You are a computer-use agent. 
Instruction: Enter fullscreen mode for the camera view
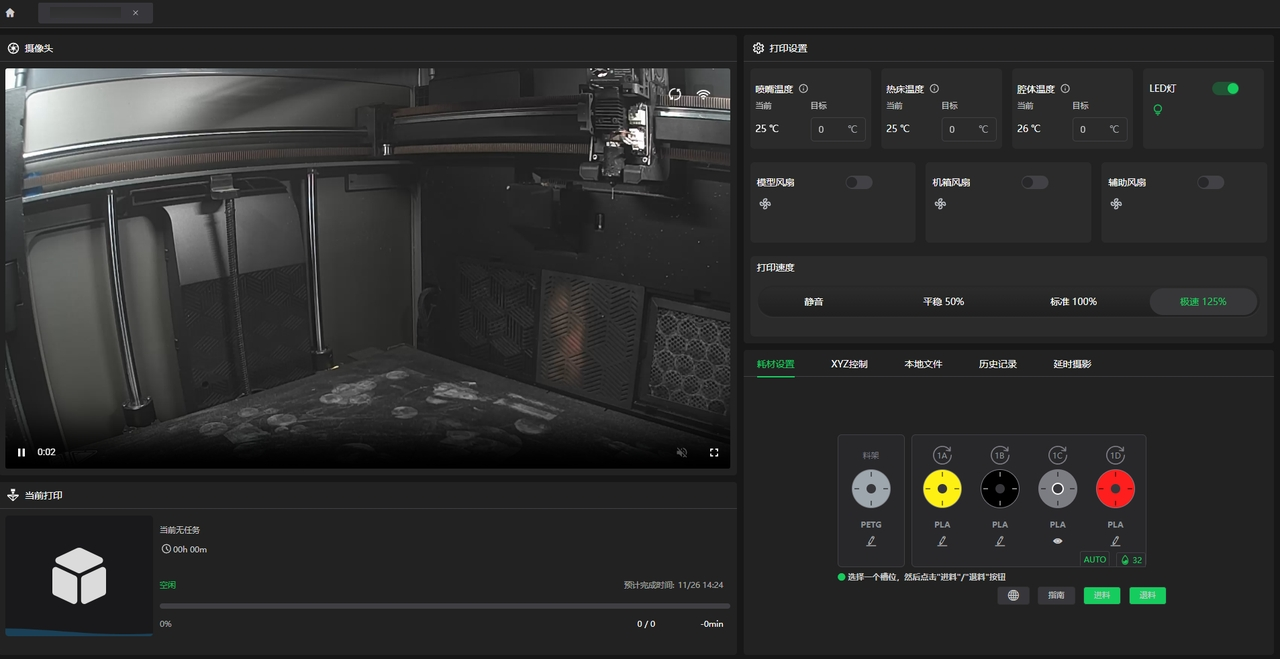click(x=714, y=452)
